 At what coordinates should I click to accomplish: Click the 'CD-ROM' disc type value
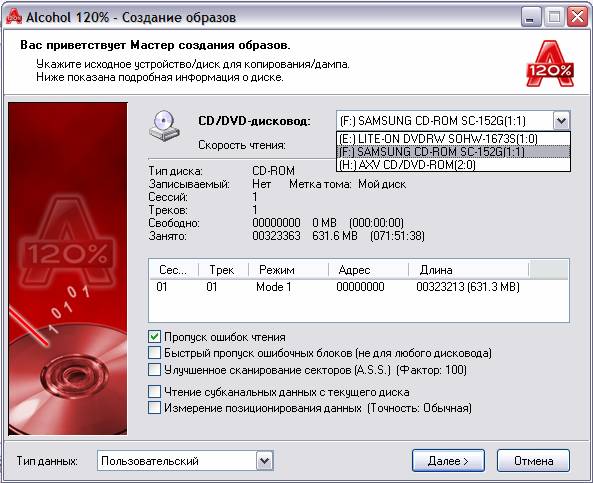point(273,171)
